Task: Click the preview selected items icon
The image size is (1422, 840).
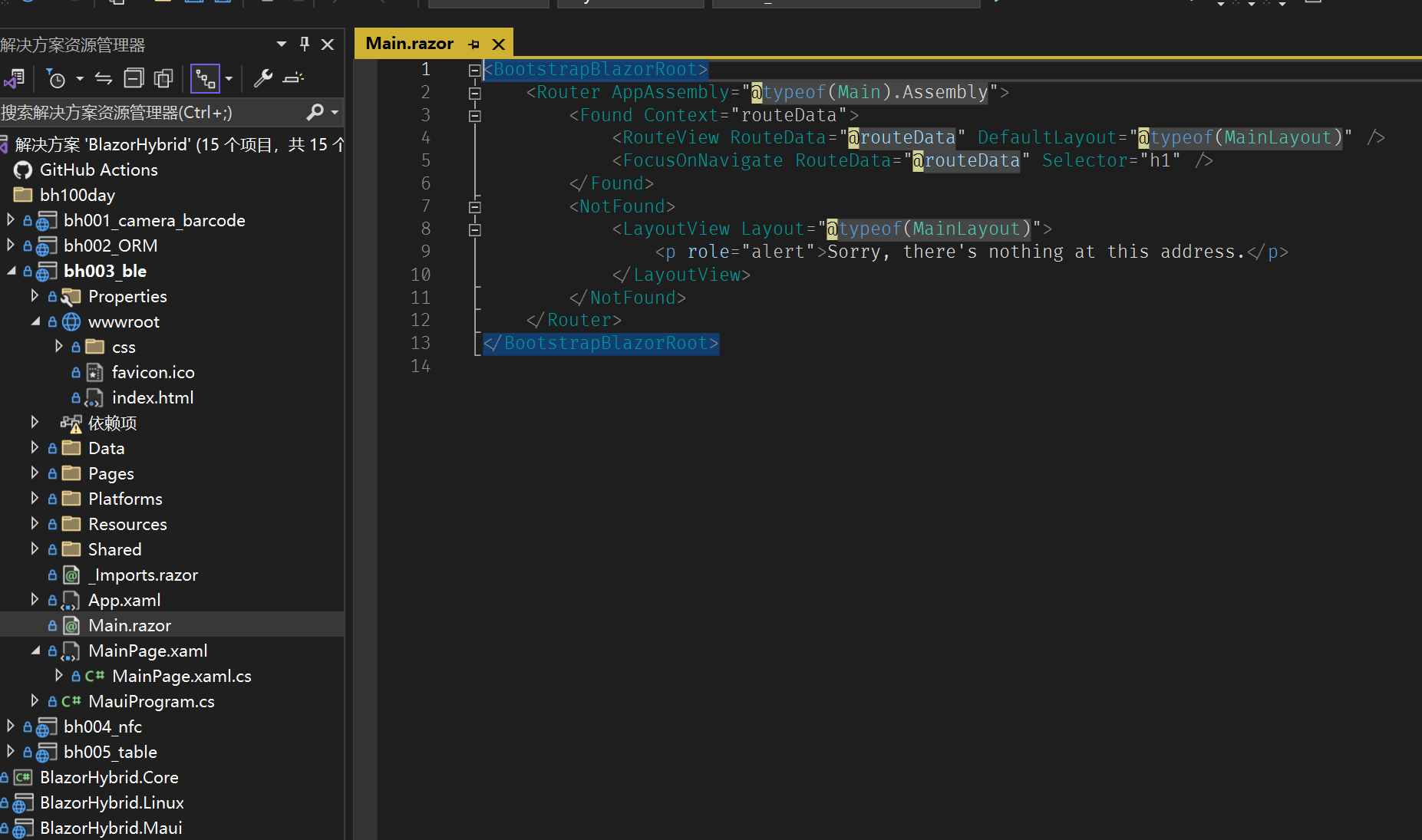Action: (293, 78)
